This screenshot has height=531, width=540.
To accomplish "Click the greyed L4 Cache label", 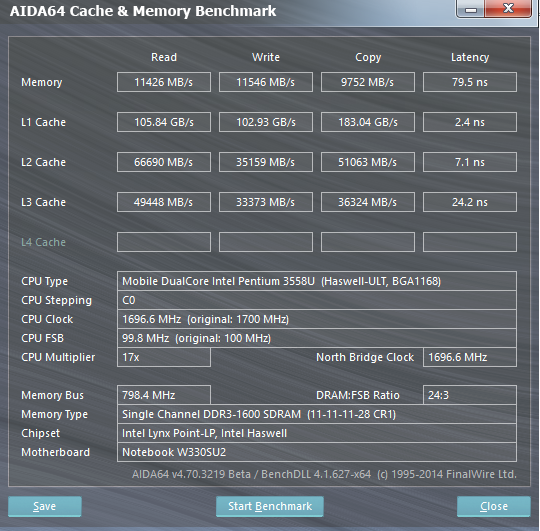I will [x=43, y=242].
